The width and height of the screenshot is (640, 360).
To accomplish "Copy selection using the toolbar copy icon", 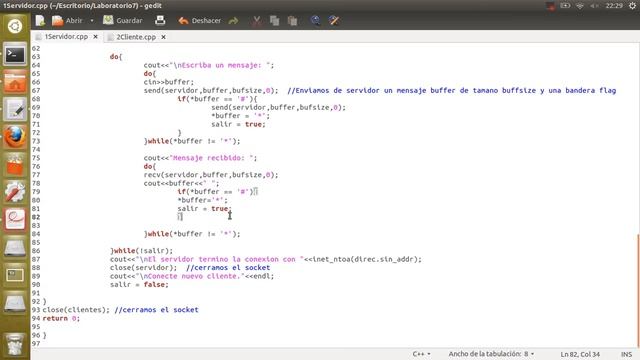I will 275,20.
